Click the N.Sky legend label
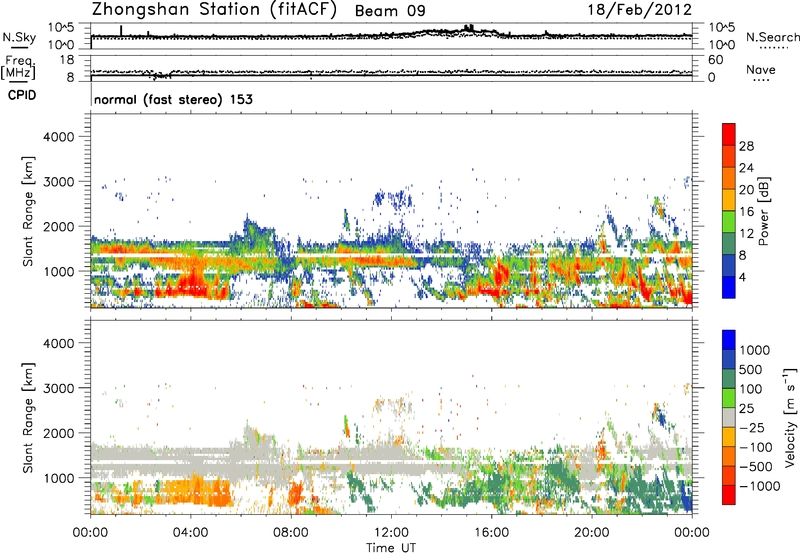Screen dimensions: 800x554 point(19,37)
